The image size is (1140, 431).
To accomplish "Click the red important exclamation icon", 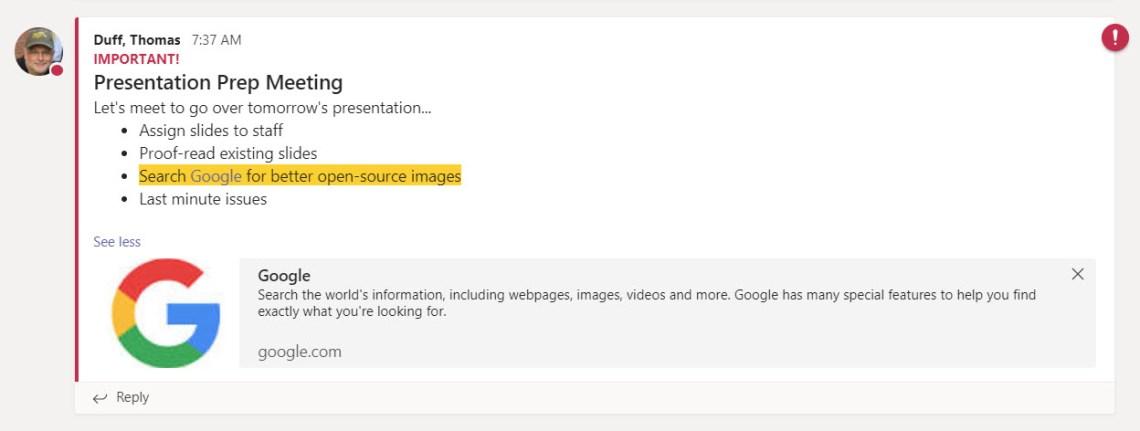I will tap(1114, 38).
